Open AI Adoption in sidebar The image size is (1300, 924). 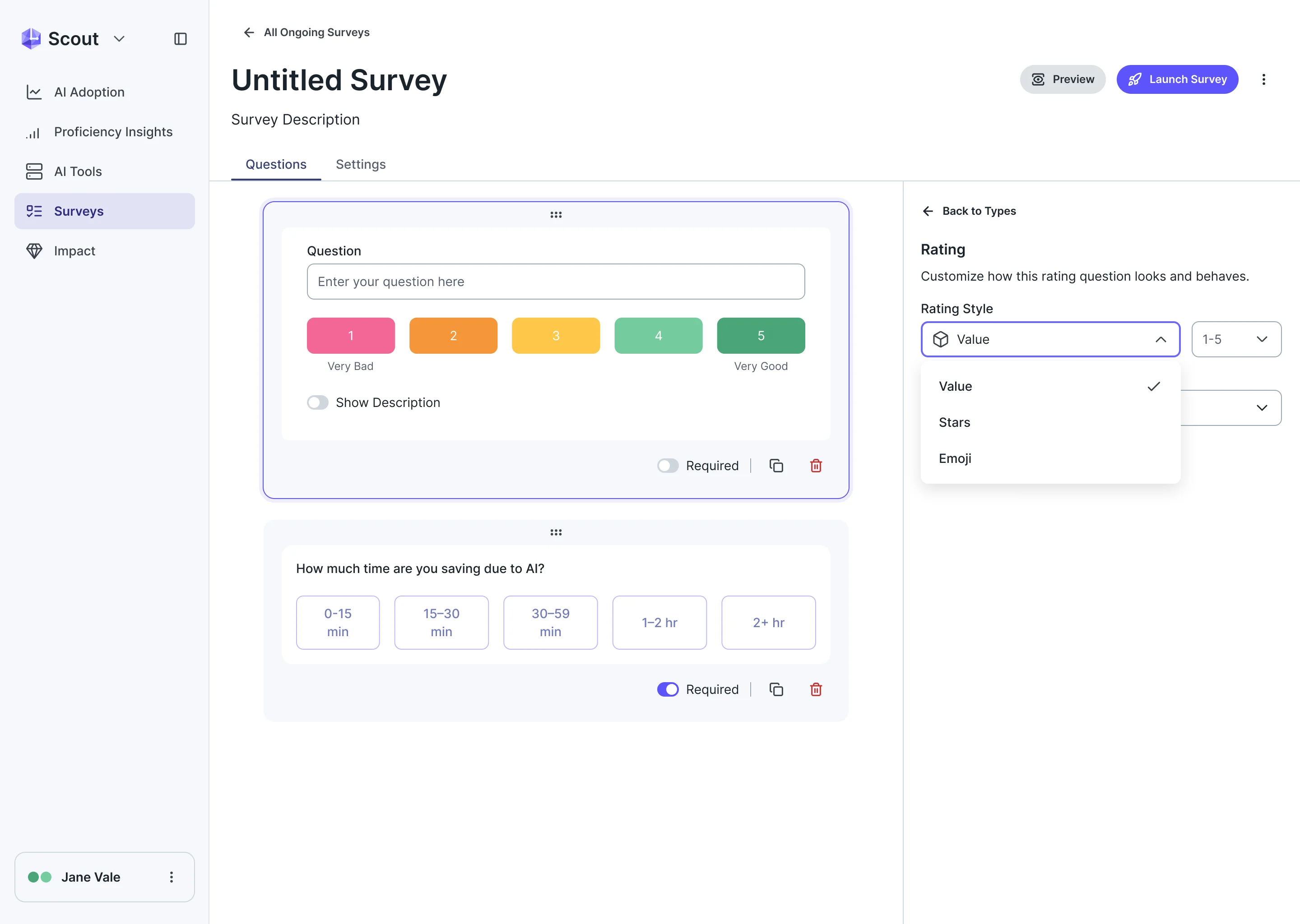[x=105, y=92]
